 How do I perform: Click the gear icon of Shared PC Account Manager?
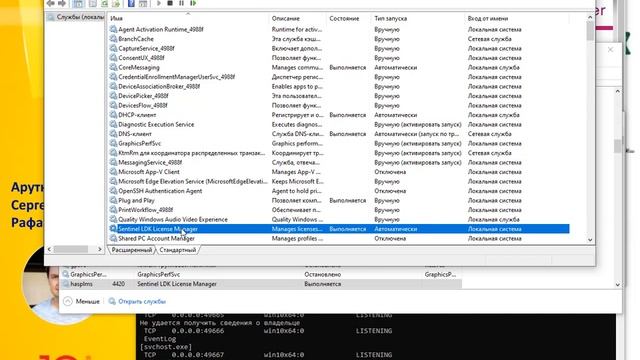pyautogui.click(x=113, y=238)
